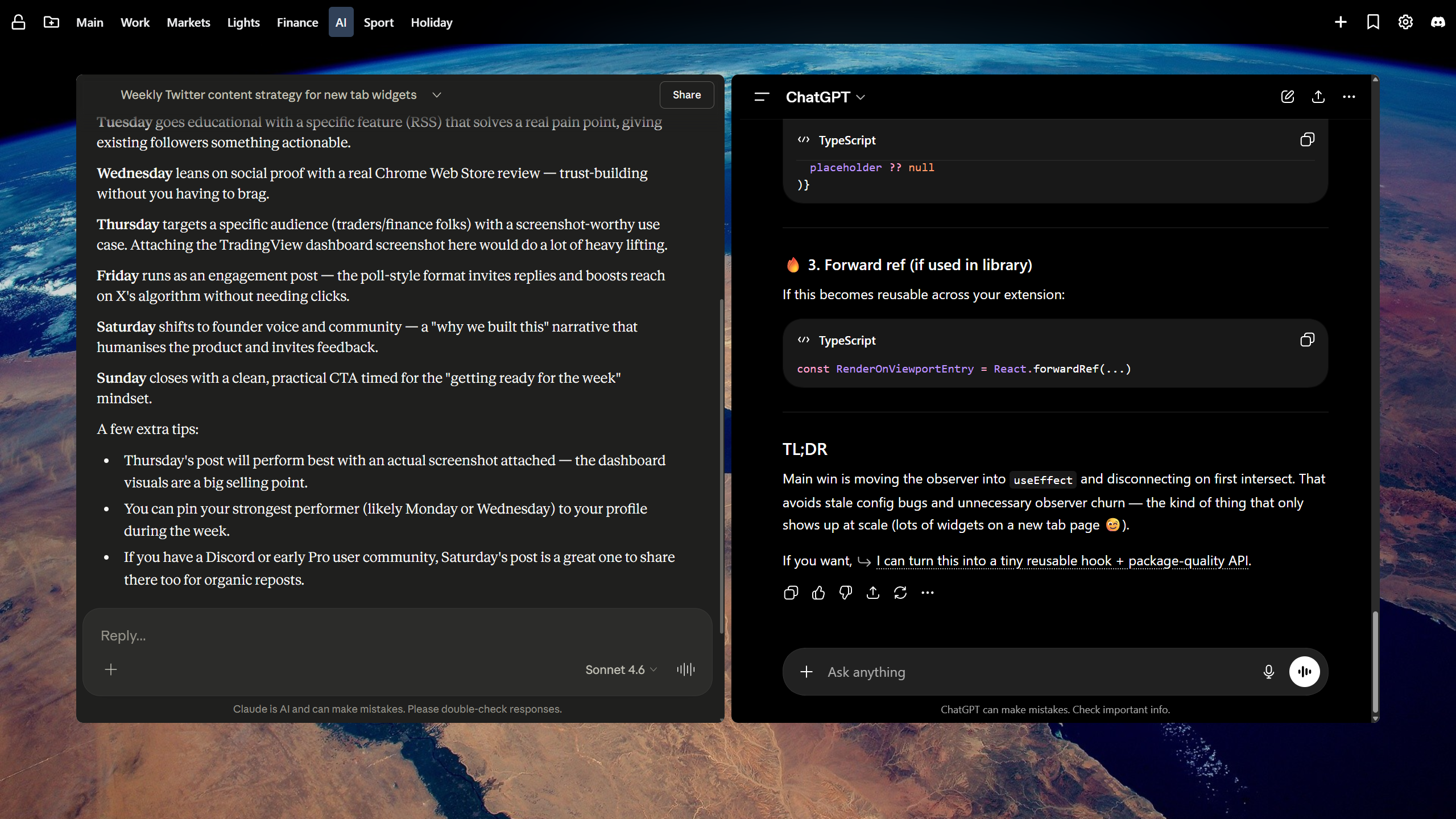Open the three-dot menu in ChatGPT header

click(1349, 97)
